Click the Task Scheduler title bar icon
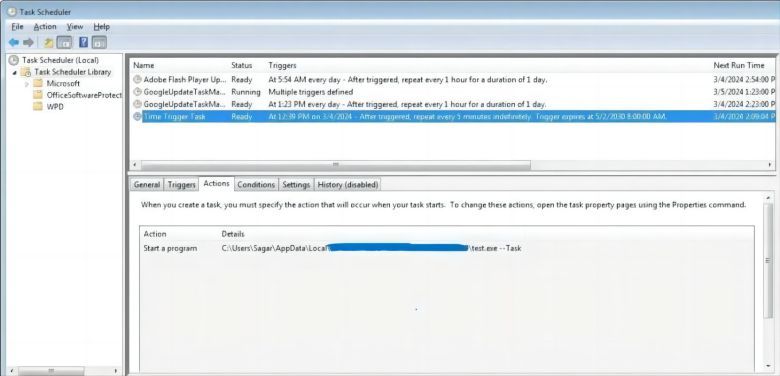This screenshot has width=780, height=376. coord(11,11)
